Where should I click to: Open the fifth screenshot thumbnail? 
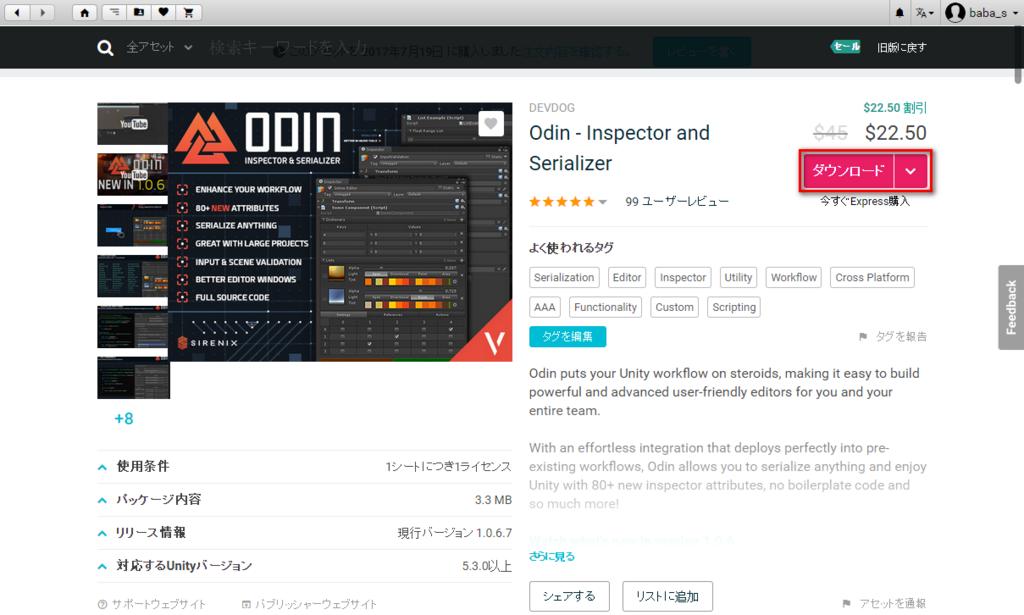pos(133,327)
